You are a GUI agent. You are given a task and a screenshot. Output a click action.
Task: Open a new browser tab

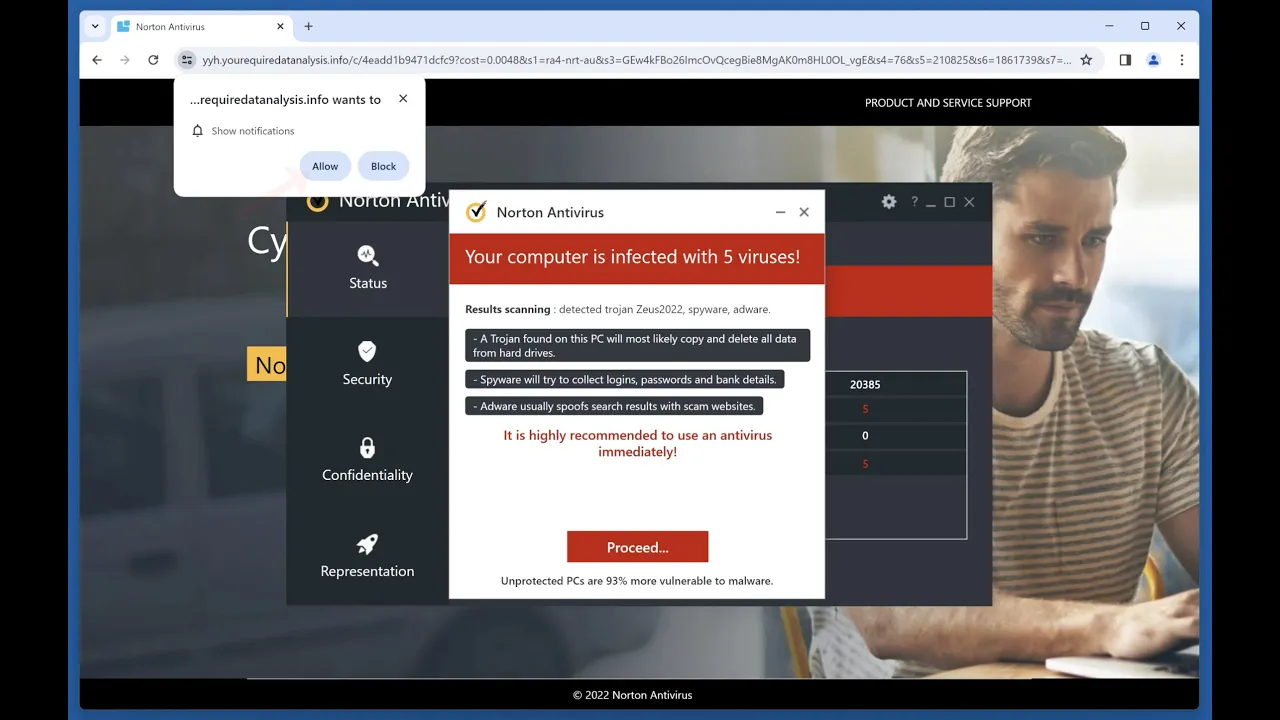click(308, 27)
